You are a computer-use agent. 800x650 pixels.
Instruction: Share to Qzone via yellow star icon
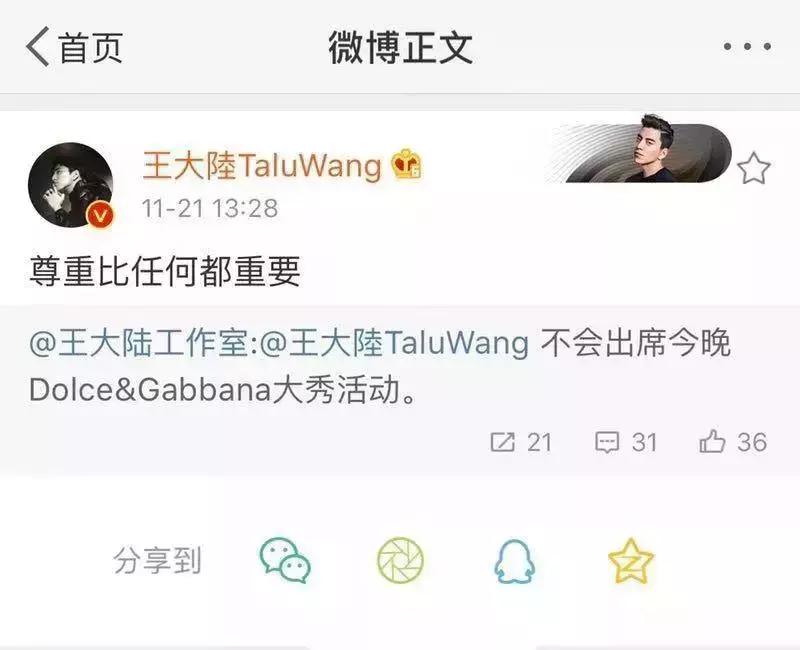coord(631,561)
